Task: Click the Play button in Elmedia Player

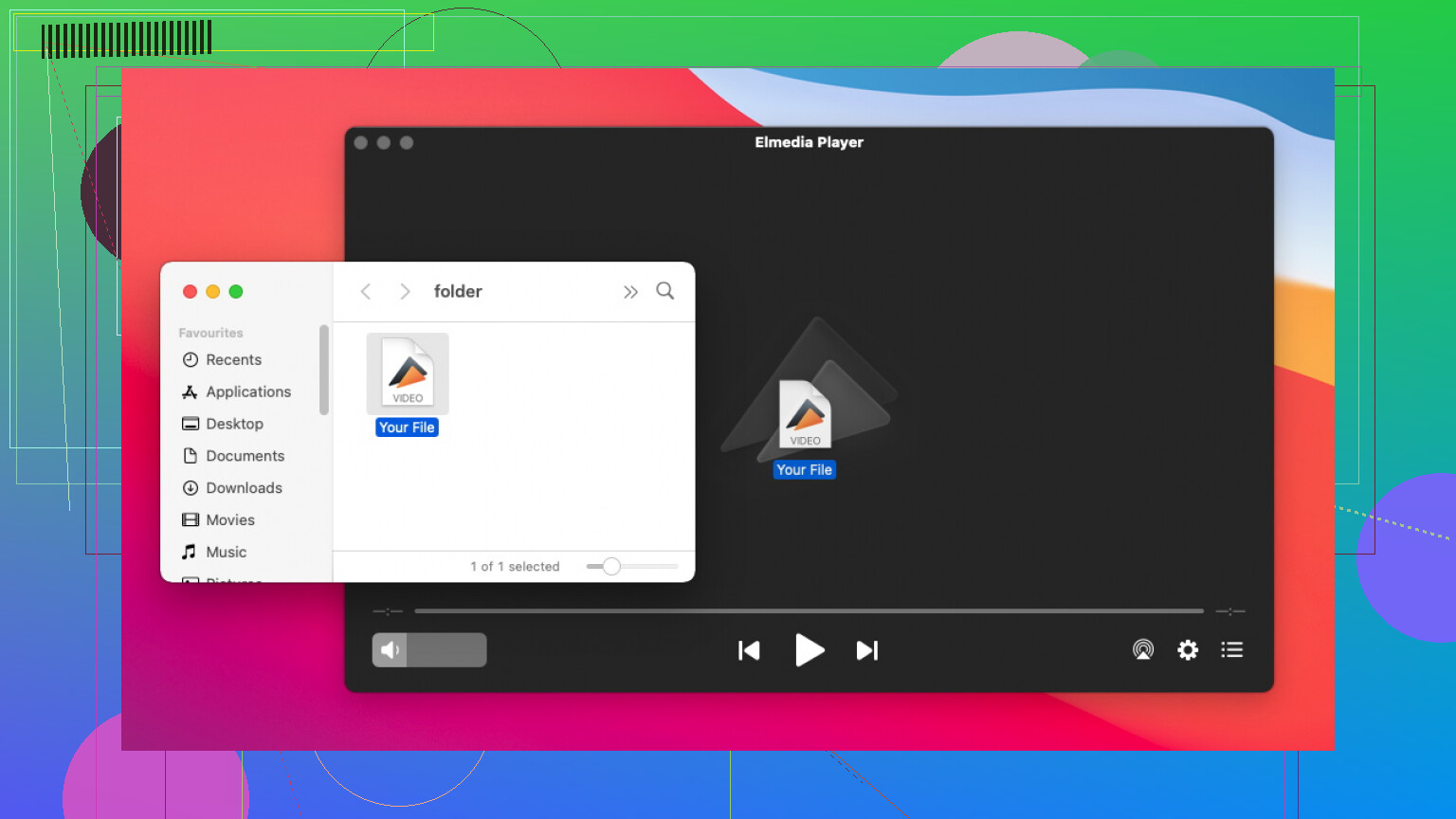Action: pyautogui.click(x=810, y=650)
